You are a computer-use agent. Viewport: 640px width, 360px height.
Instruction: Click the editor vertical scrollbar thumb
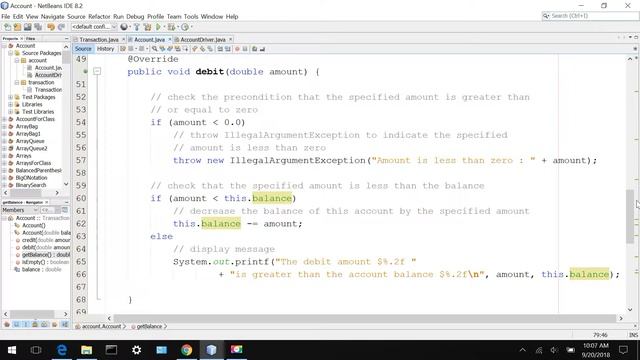630,216
